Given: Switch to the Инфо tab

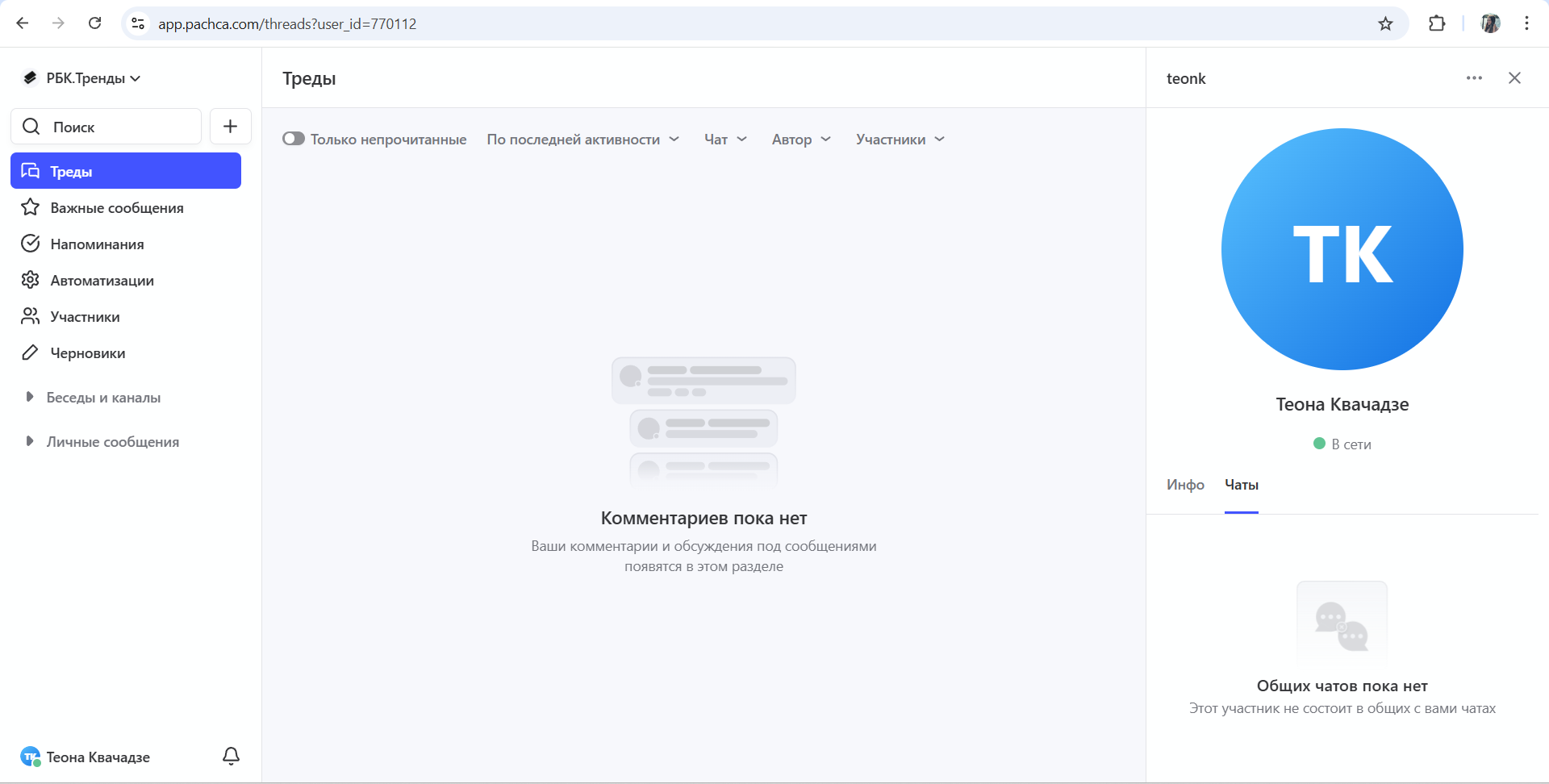Looking at the screenshot, I should click(1185, 485).
